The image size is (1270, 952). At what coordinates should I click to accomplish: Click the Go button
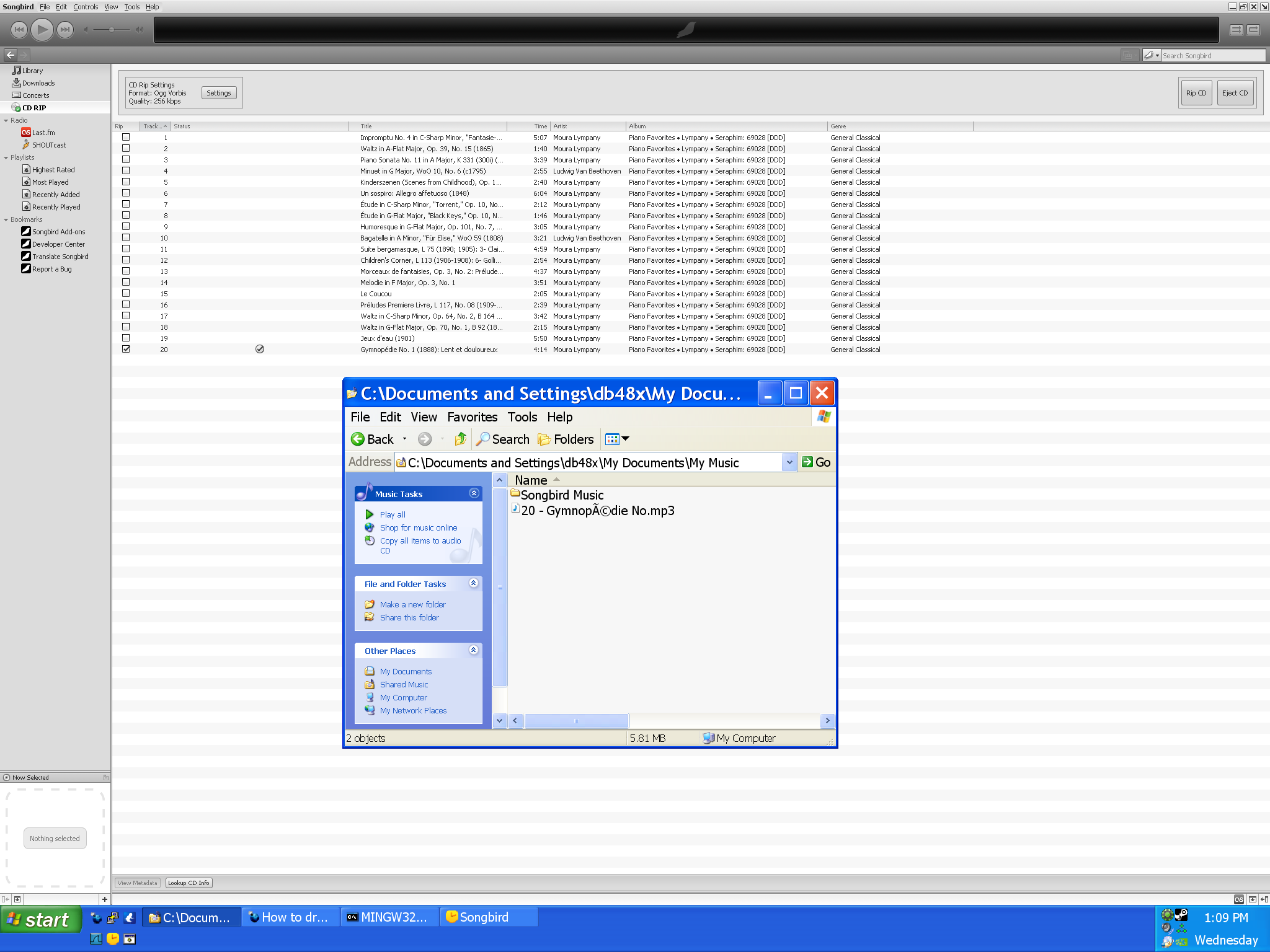pos(816,462)
